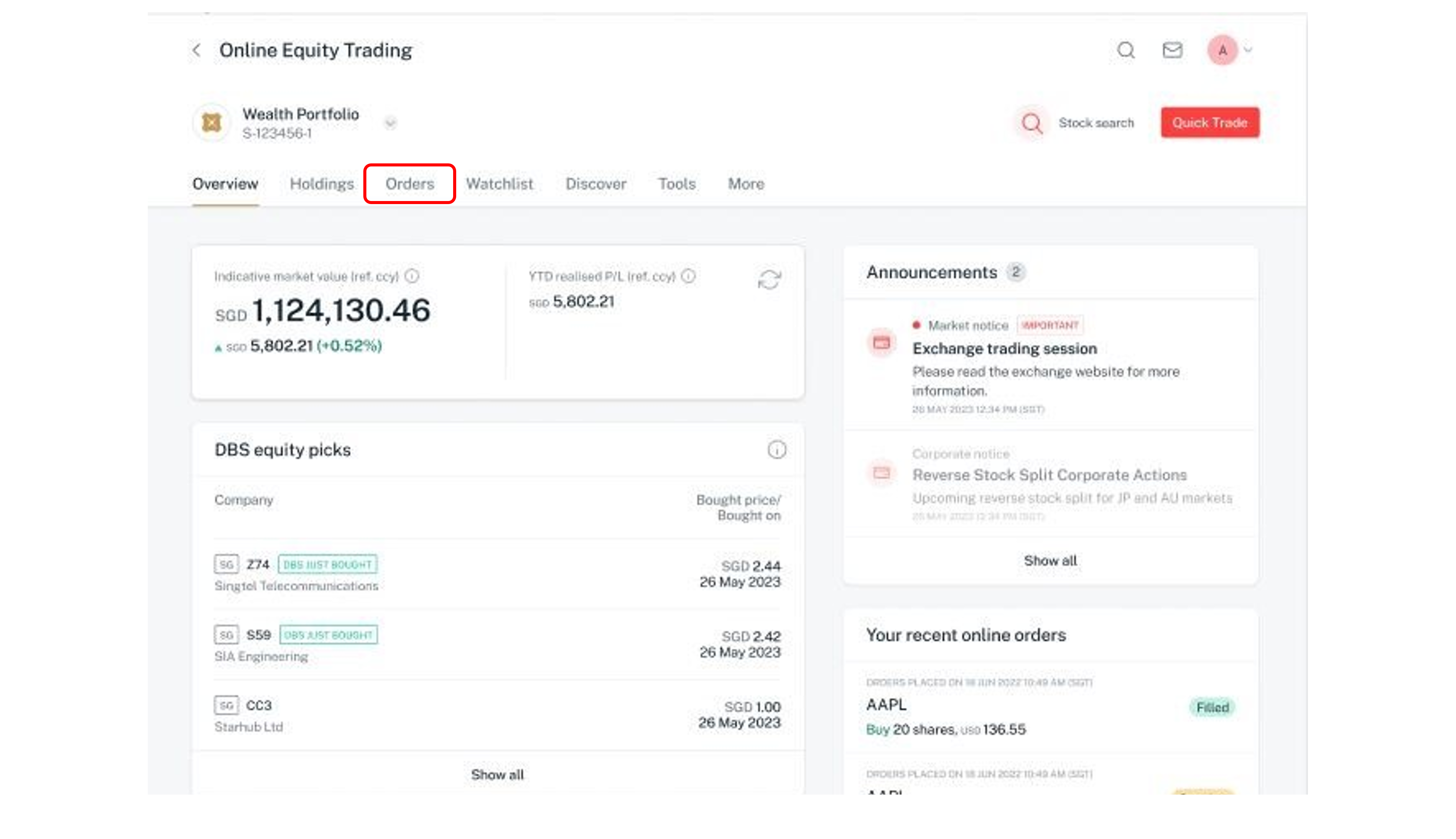This screenshot has width=1456, height=839.
Task: Select the S59 SIA Engineering row
Action: click(x=498, y=645)
